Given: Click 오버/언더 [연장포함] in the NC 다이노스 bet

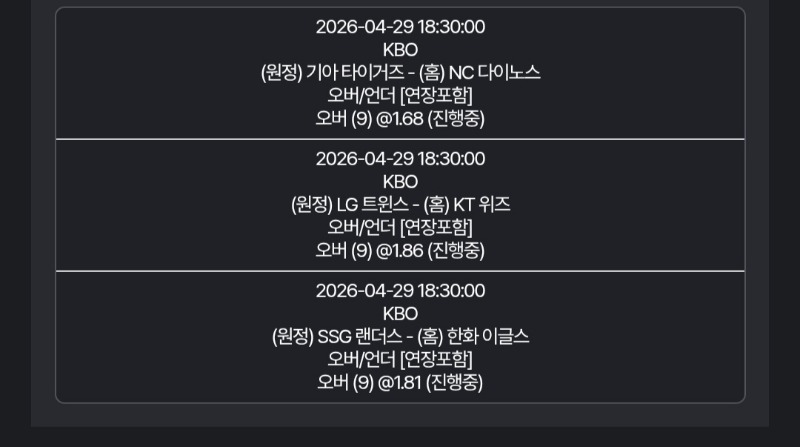Looking at the screenshot, I should pos(400,96).
